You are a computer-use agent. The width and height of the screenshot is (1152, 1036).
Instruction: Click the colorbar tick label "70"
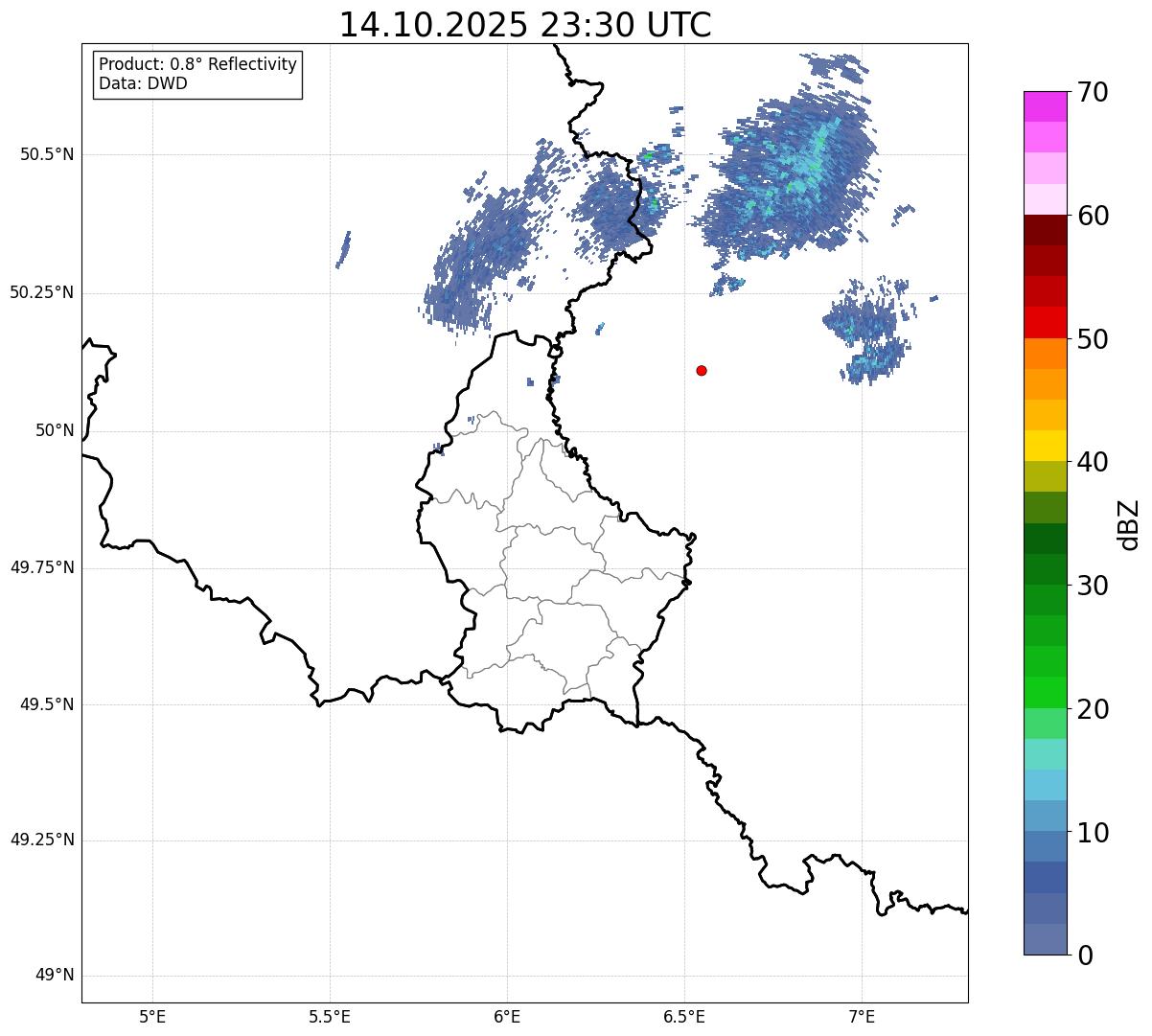click(1093, 92)
